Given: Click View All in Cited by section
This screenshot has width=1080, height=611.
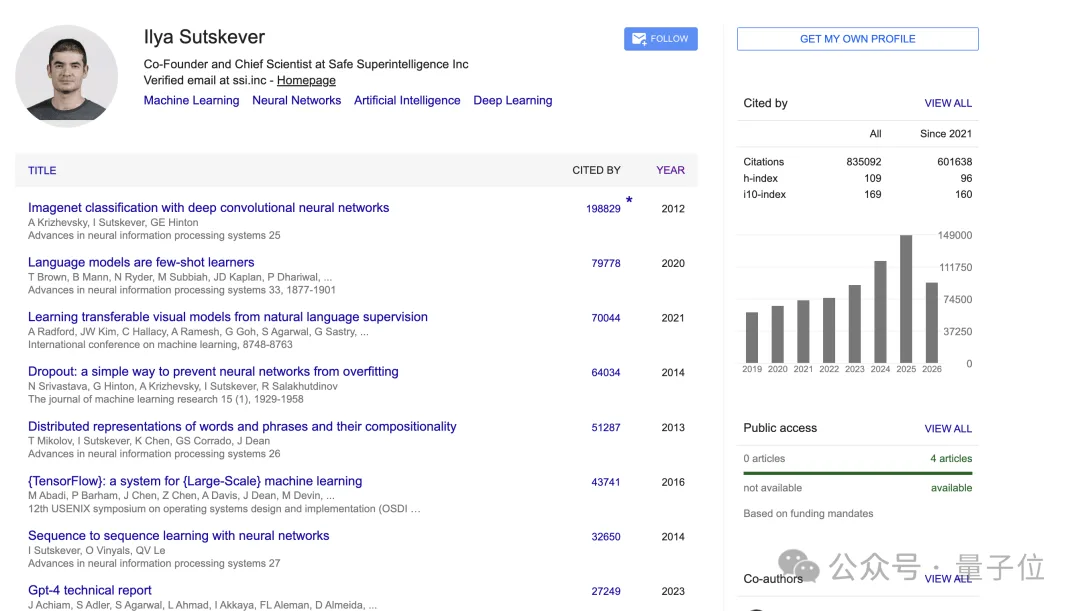Looking at the screenshot, I should click(948, 103).
